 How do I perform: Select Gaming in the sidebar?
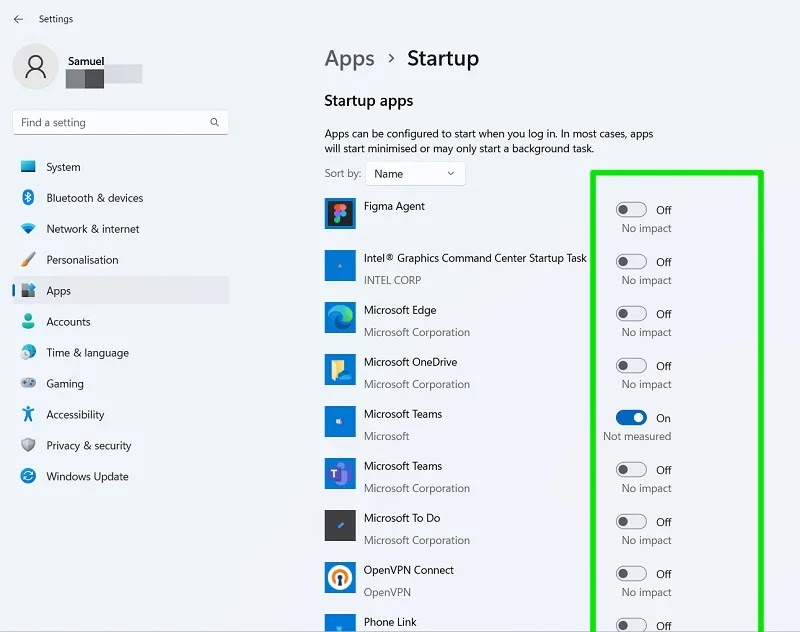pyautogui.click(x=121, y=384)
